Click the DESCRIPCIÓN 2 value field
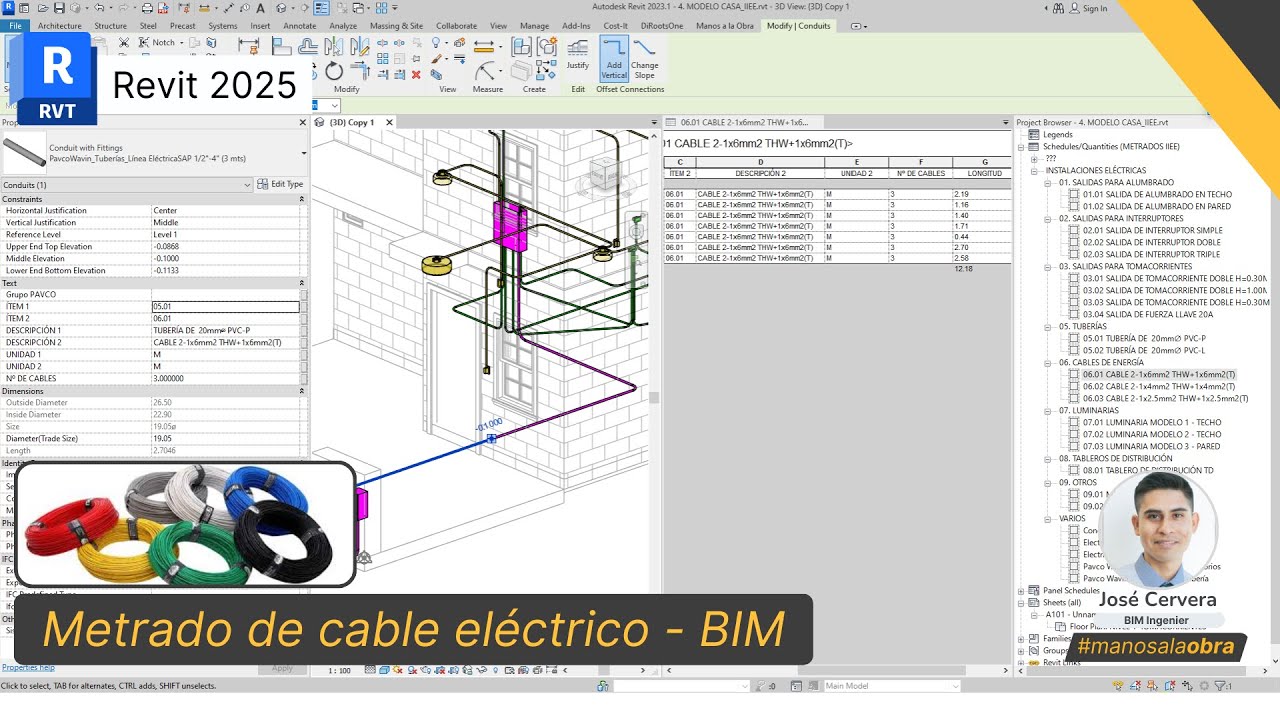 [x=225, y=343]
